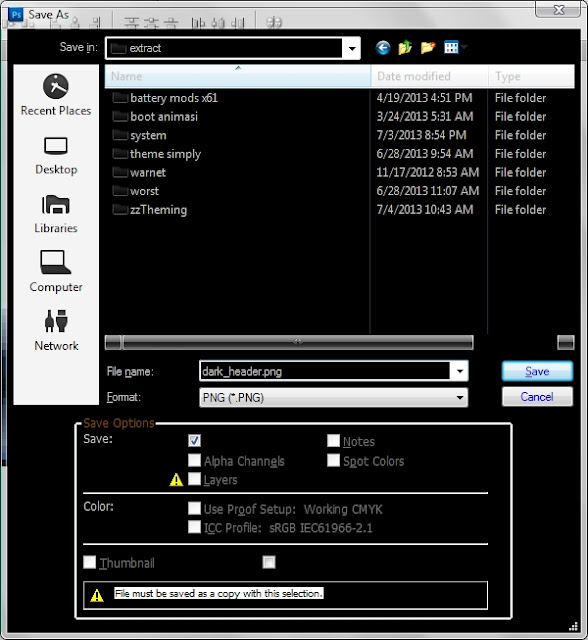Expand the File name history dropdown

[x=459, y=371]
